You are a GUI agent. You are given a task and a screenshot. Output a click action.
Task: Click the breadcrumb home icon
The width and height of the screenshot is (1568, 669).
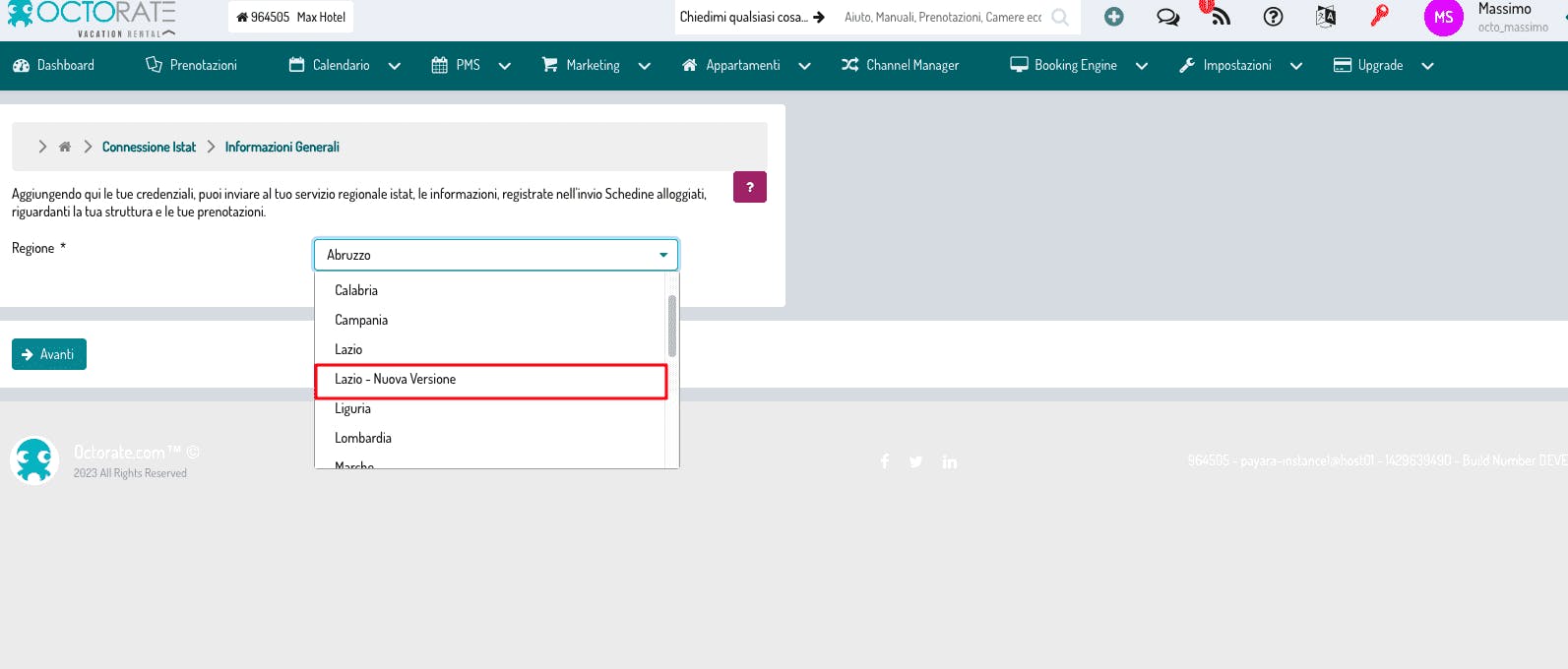pos(65,147)
